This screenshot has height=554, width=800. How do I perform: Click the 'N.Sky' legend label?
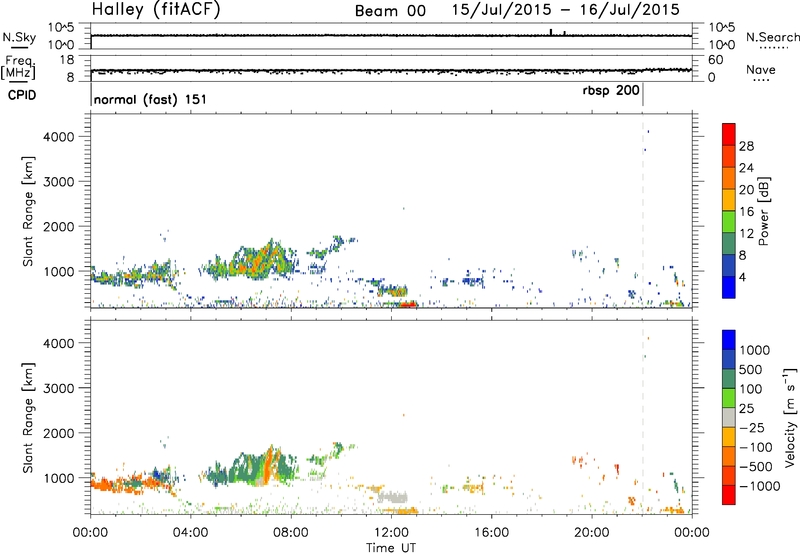coord(19,37)
